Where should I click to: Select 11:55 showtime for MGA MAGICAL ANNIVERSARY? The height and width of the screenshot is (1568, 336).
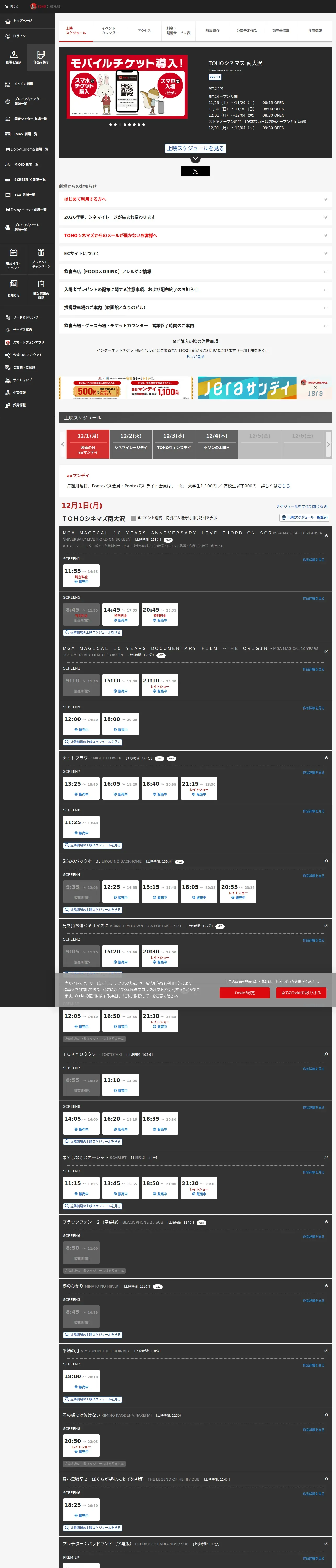pyautogui.click(x=81, y=576)
